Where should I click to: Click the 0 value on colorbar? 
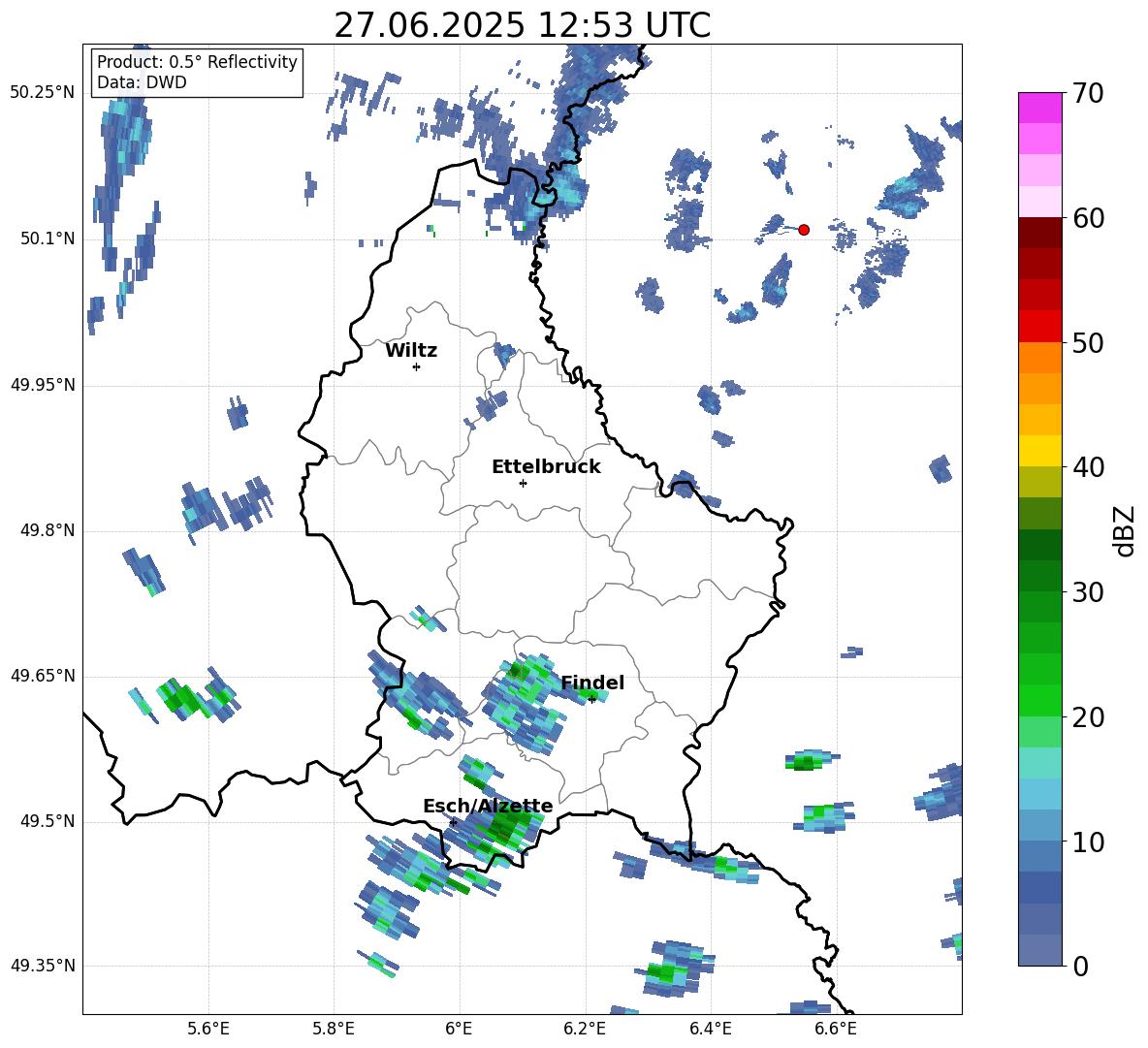(x=1080, y=967)
